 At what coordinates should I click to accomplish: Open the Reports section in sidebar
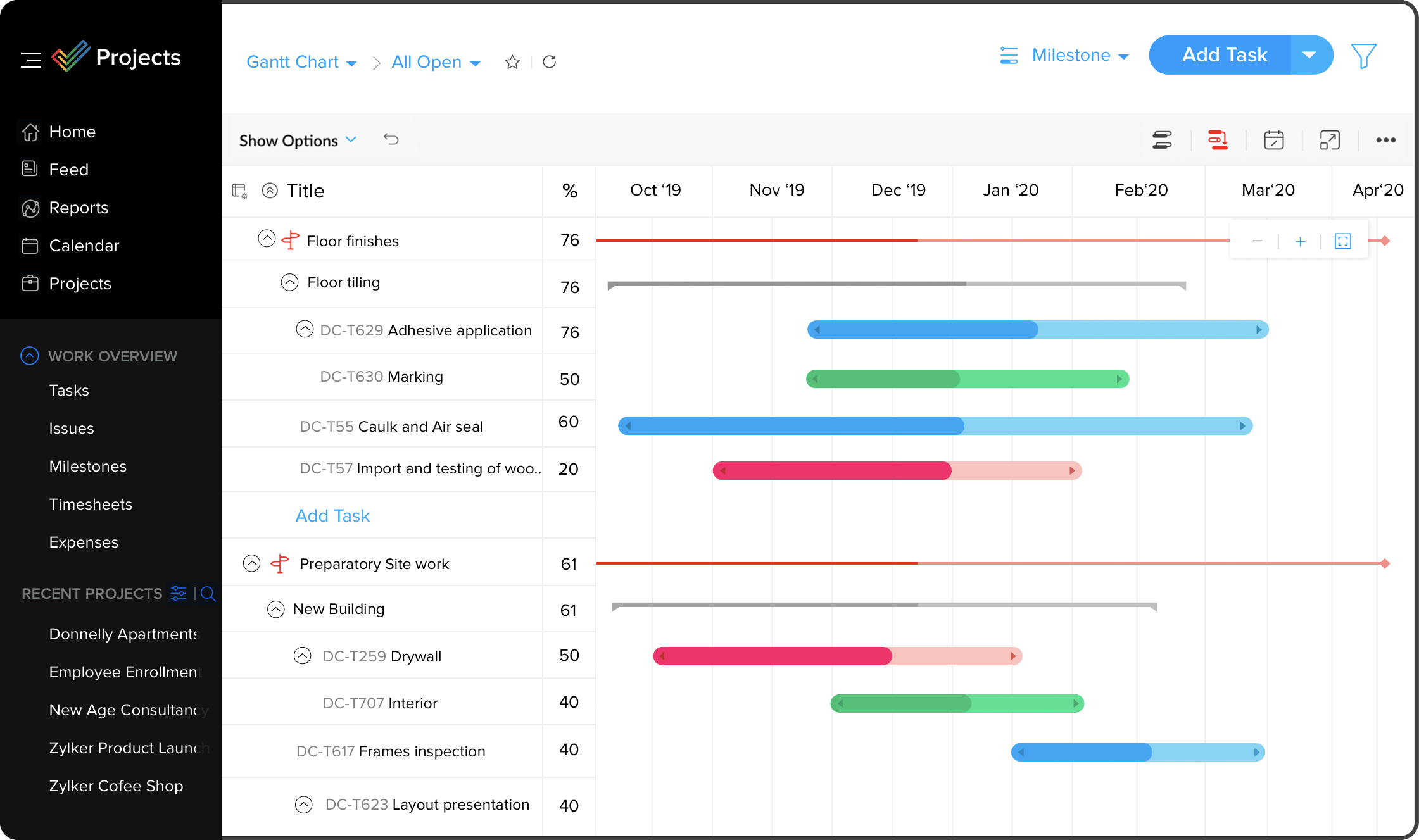79,208
